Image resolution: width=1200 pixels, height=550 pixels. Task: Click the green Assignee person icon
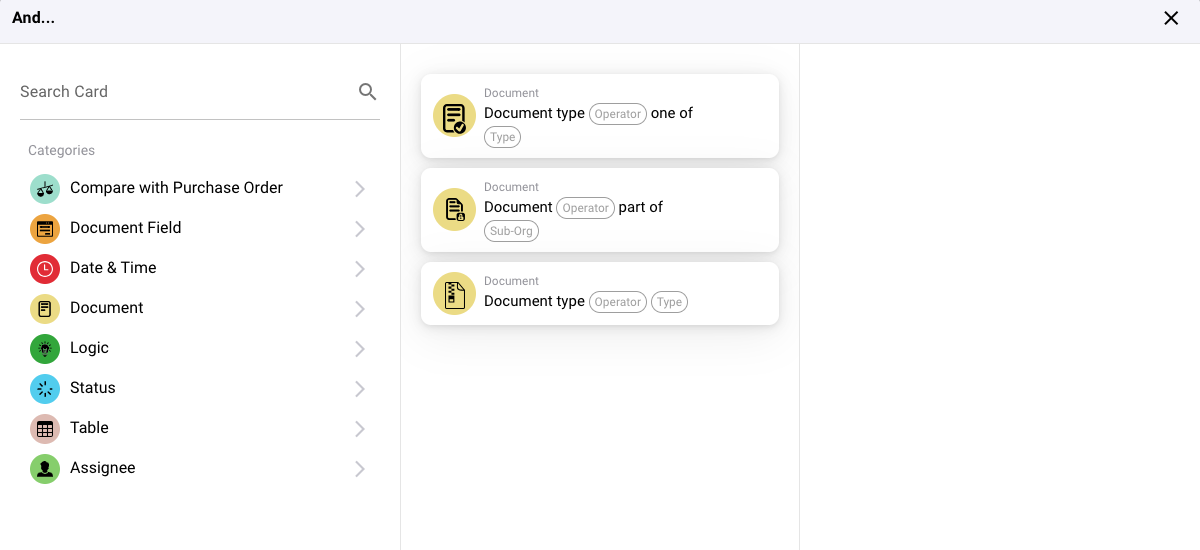coord(45,469)
